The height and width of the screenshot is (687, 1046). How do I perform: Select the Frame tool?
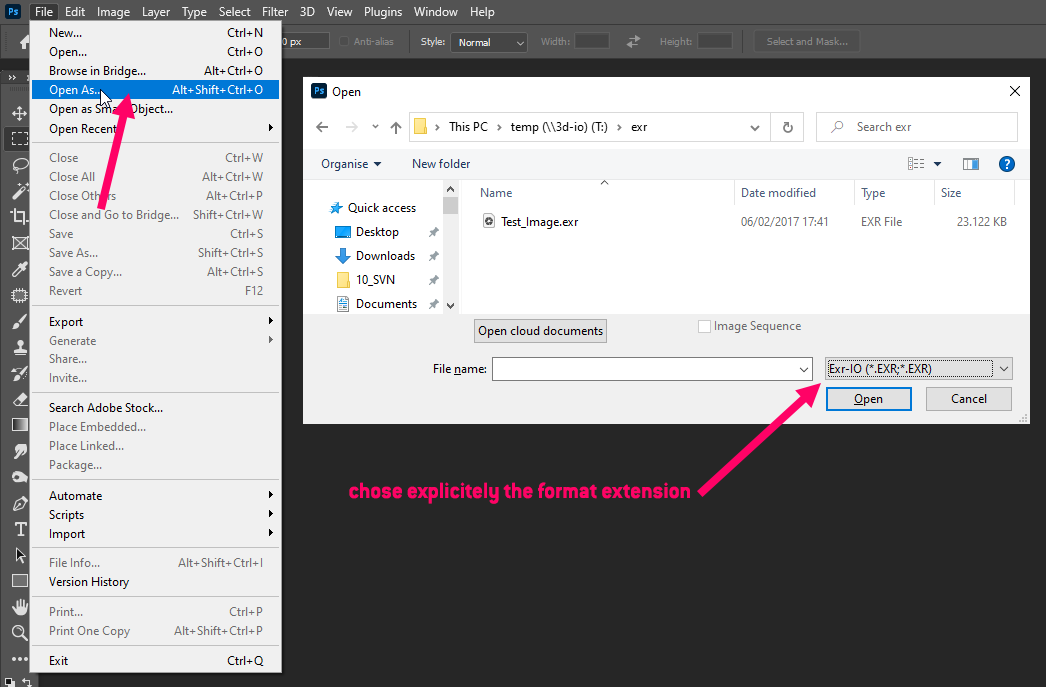coord(19,243)
